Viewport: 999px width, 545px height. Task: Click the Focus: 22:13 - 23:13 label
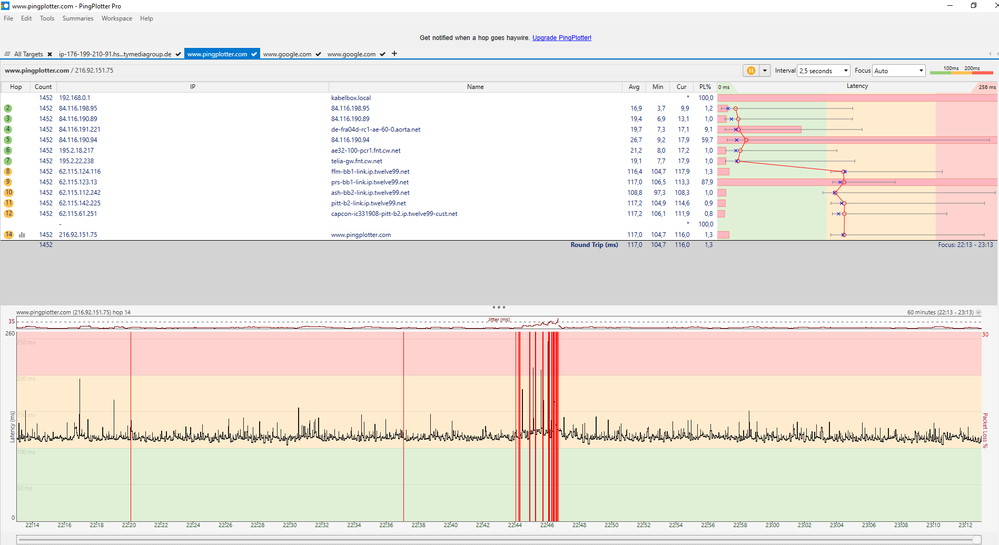point(965,245)
